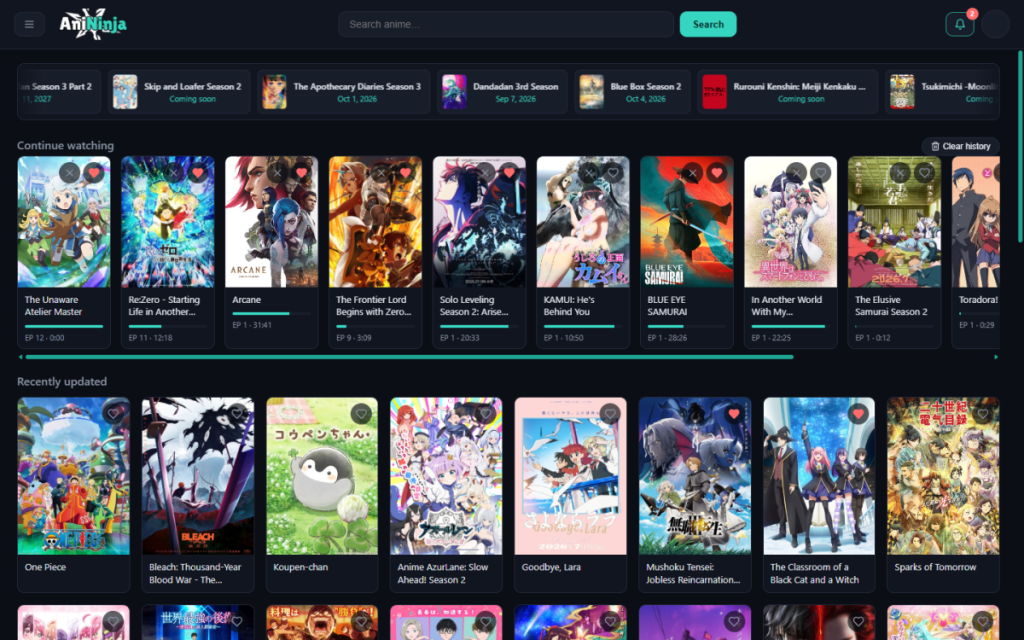1024x640 pixels.
Task: Toggle favorite heart on The Frontier Lord
Action: (x=406, y=173)
